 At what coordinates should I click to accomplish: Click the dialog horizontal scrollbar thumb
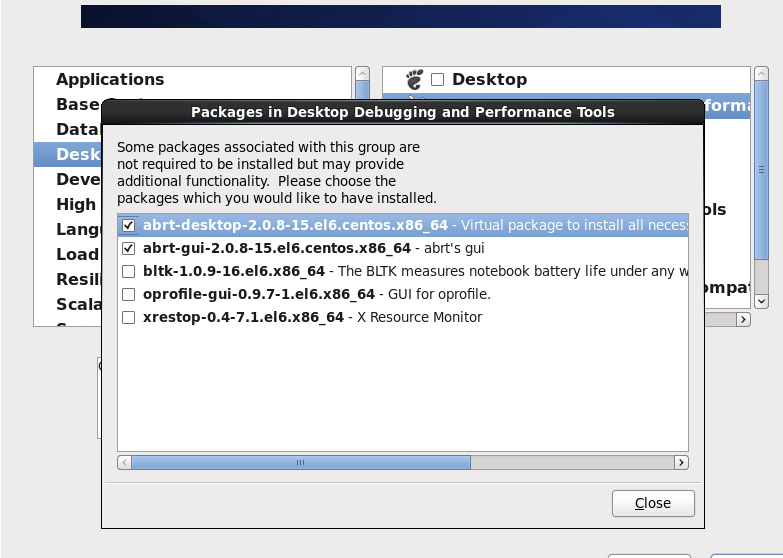pos(301,463)
